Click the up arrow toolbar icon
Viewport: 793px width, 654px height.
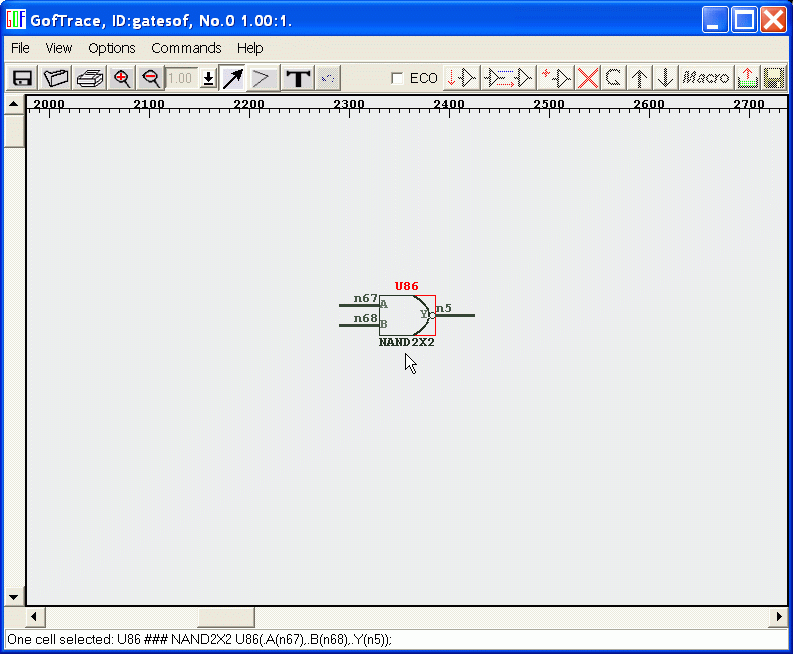pyautogui.click(x=639, y=78)
